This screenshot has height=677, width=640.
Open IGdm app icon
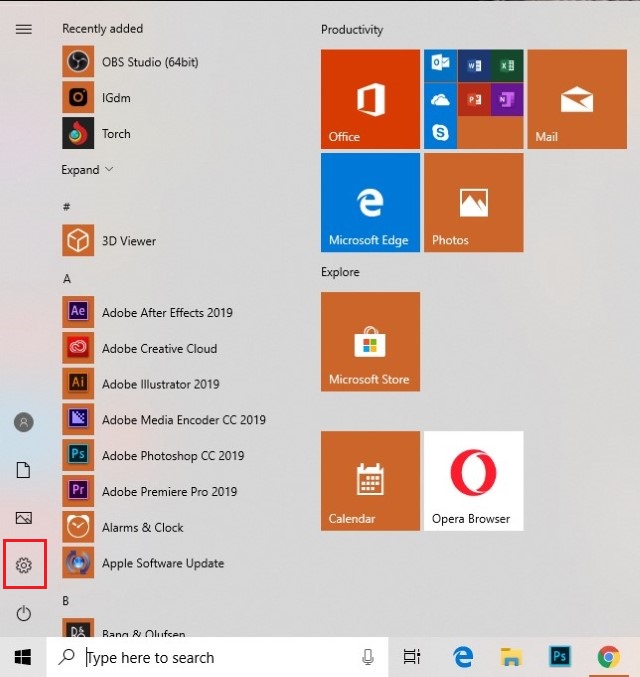point(78,98)
